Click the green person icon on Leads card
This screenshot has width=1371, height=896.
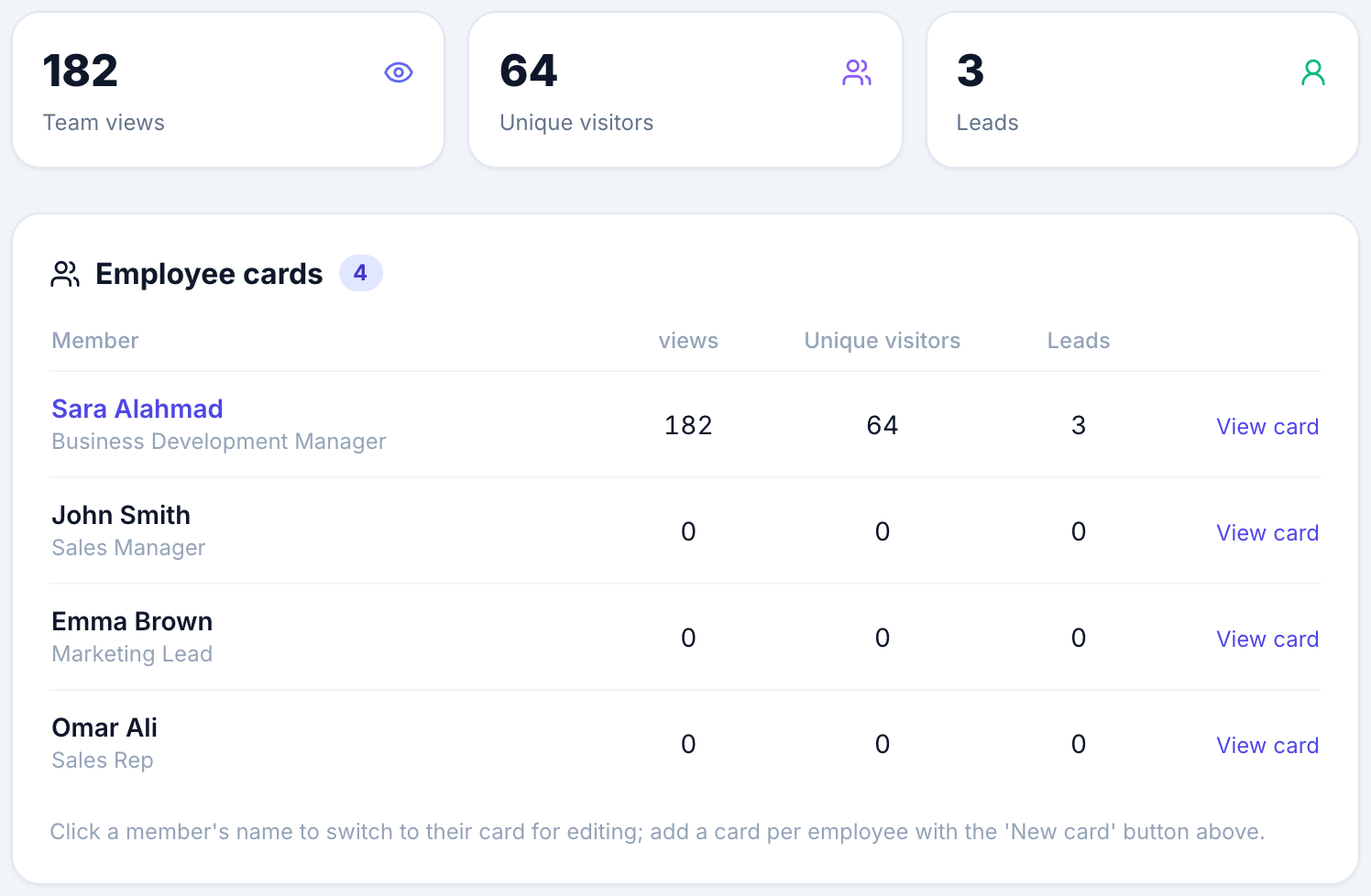pos(1313,72)
